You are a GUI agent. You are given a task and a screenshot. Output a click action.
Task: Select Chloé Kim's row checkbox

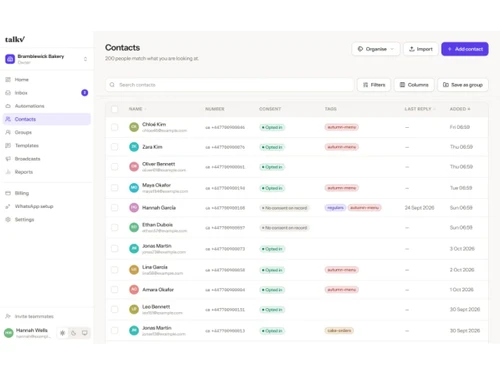(x=114, y=127)
